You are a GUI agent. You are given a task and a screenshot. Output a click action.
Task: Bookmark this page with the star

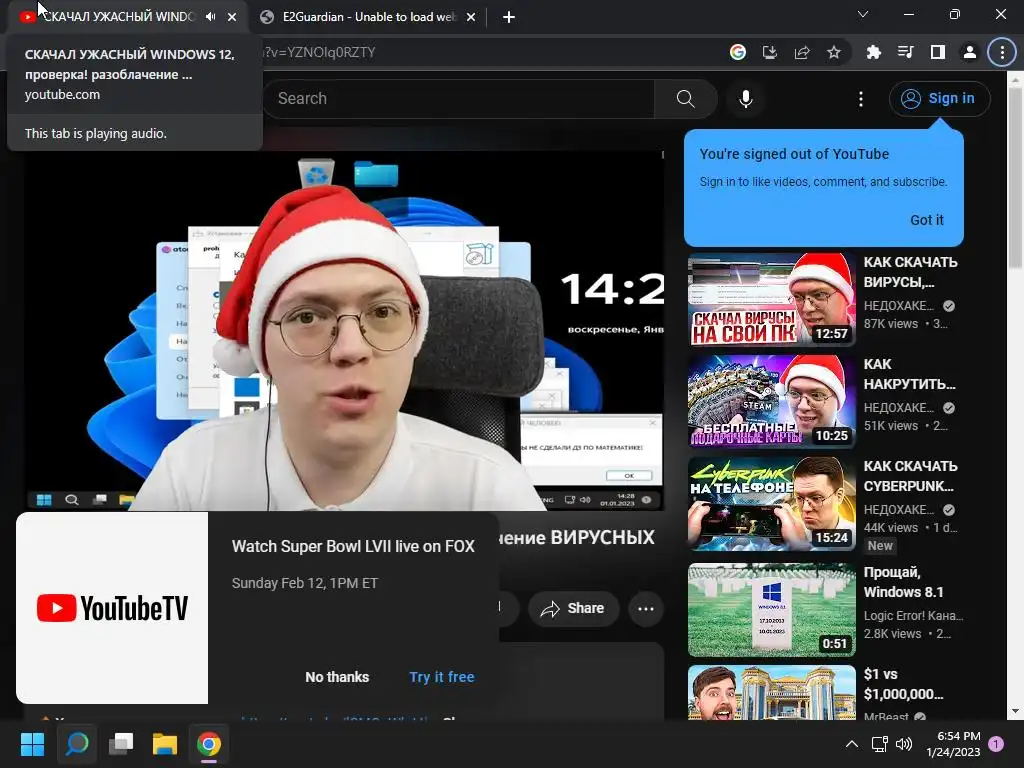point(834,52)
